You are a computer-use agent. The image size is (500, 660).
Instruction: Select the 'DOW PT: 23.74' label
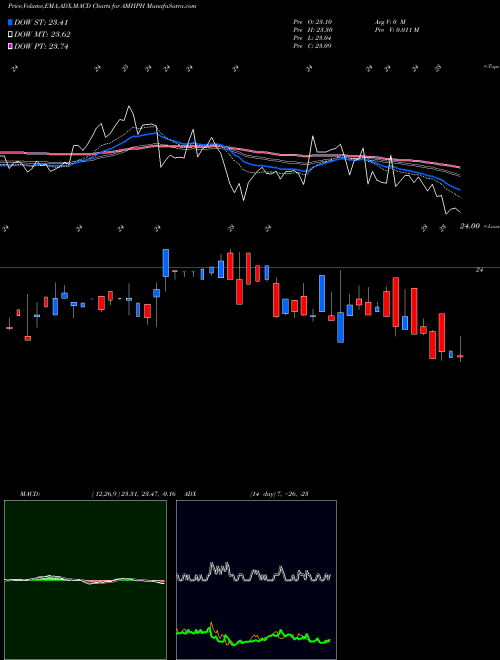41,46
